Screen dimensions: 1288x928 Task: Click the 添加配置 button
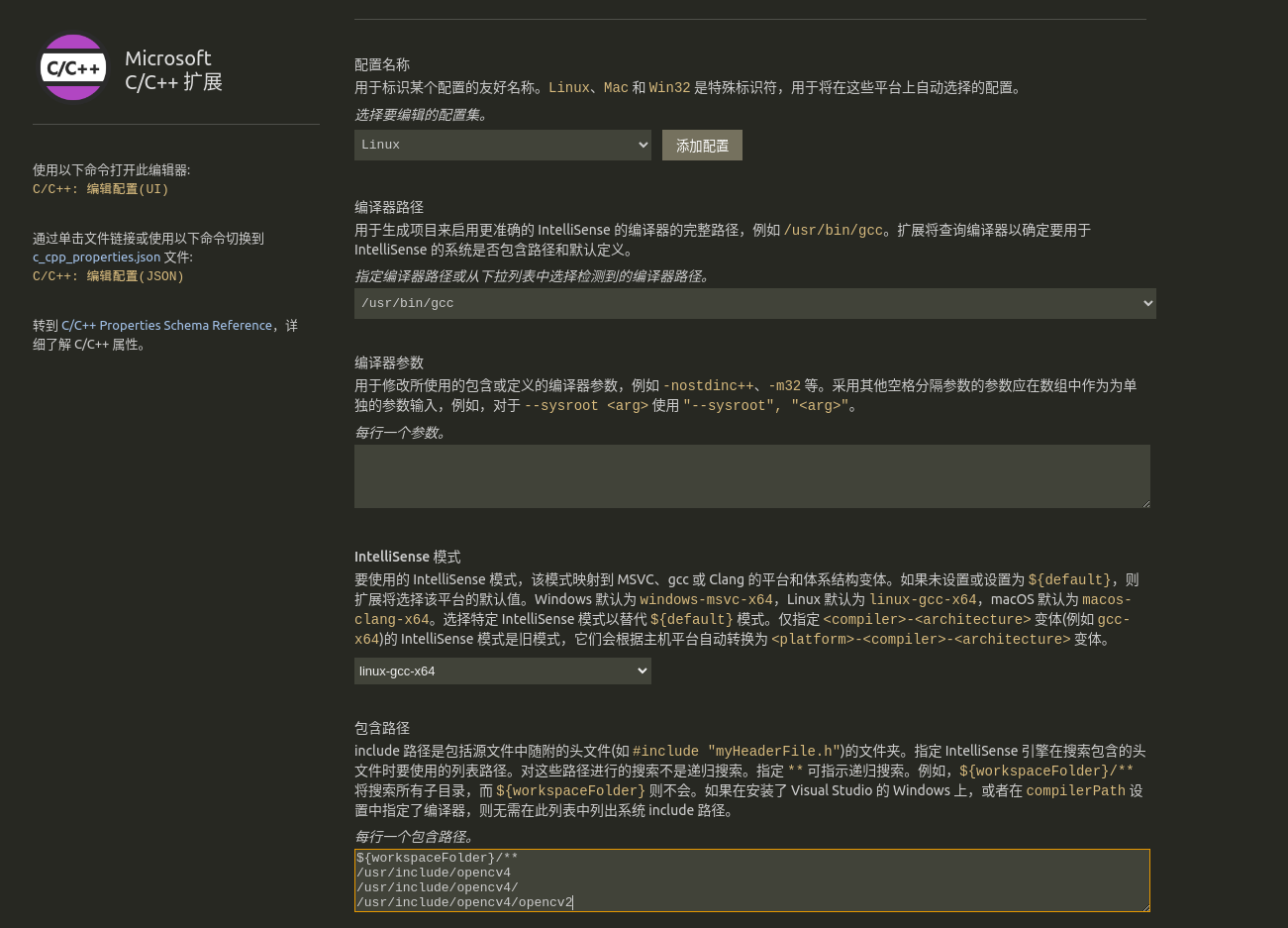[702, 145]
